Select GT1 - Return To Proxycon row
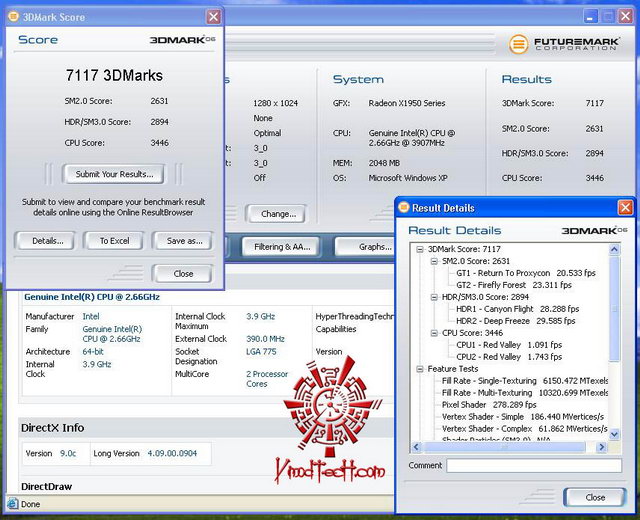This screenshot has height=520, width=640. click(526, 273)
